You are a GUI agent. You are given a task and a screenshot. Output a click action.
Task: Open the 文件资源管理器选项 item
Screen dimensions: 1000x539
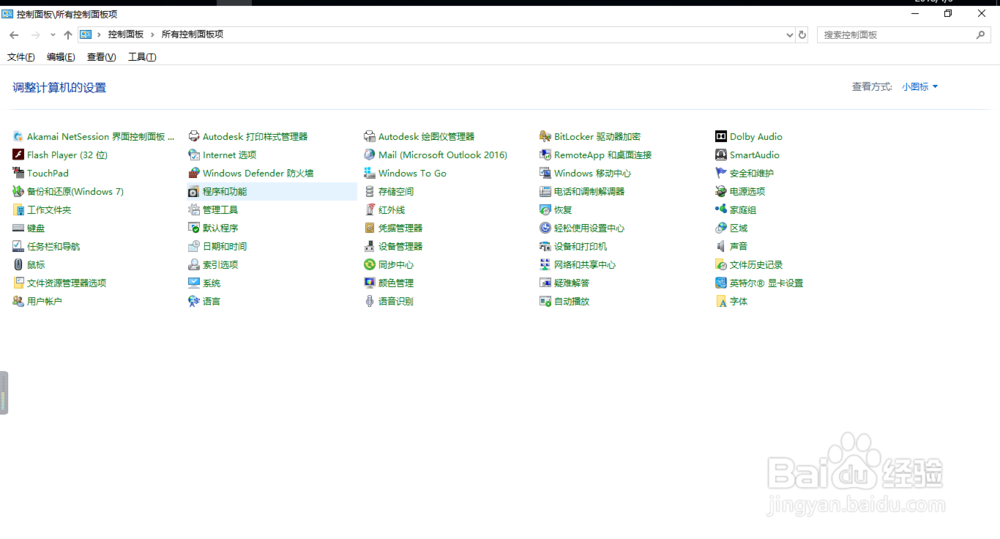pos(66,283)
